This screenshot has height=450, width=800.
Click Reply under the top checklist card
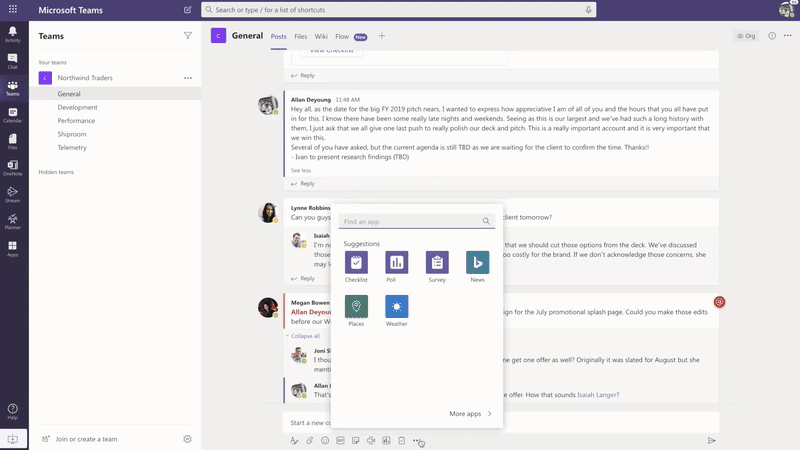pyautogui.click(x=303, y=76)
